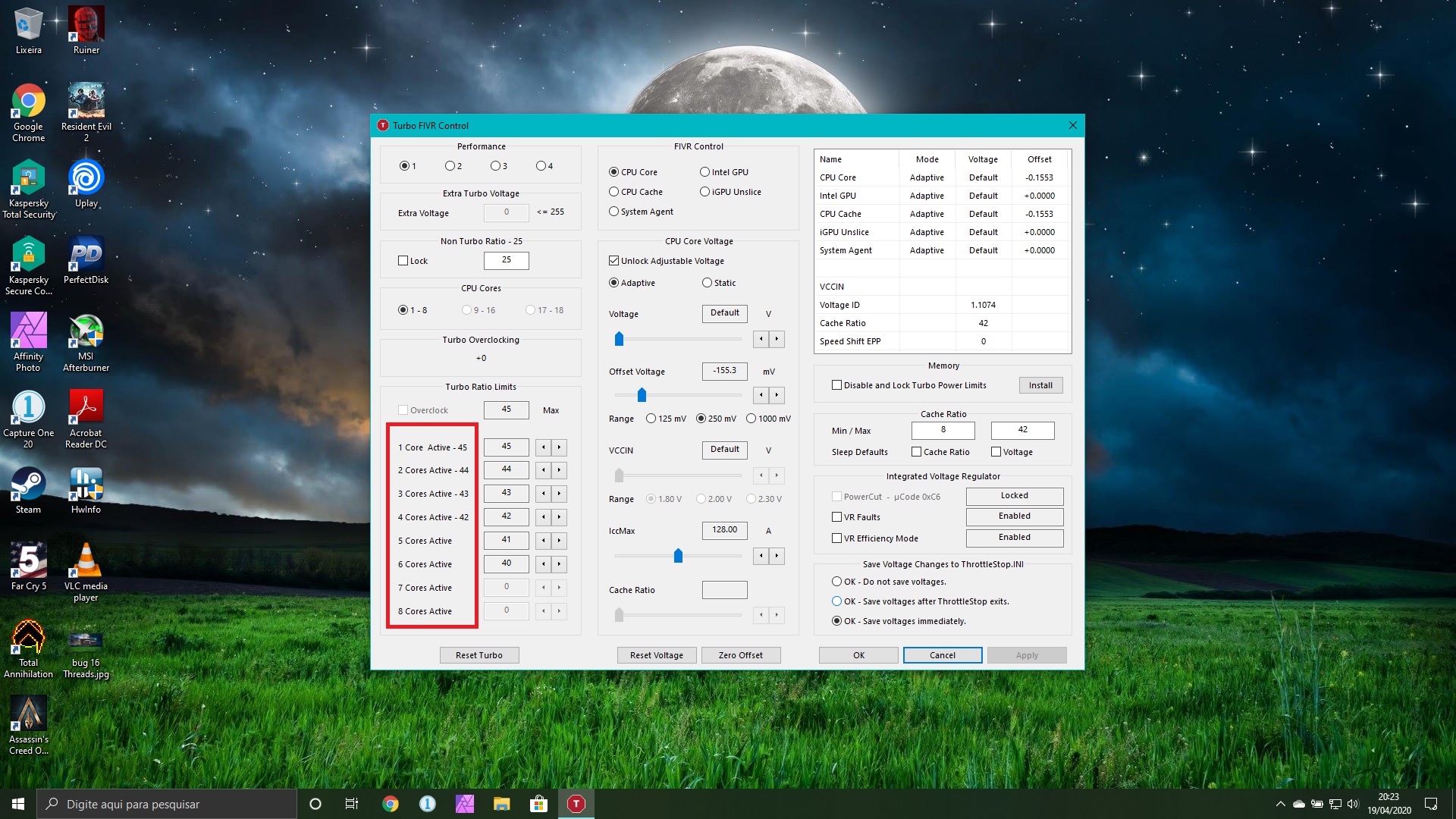
Task: Select CPU Cache radio button
Action: coord(614,192)
